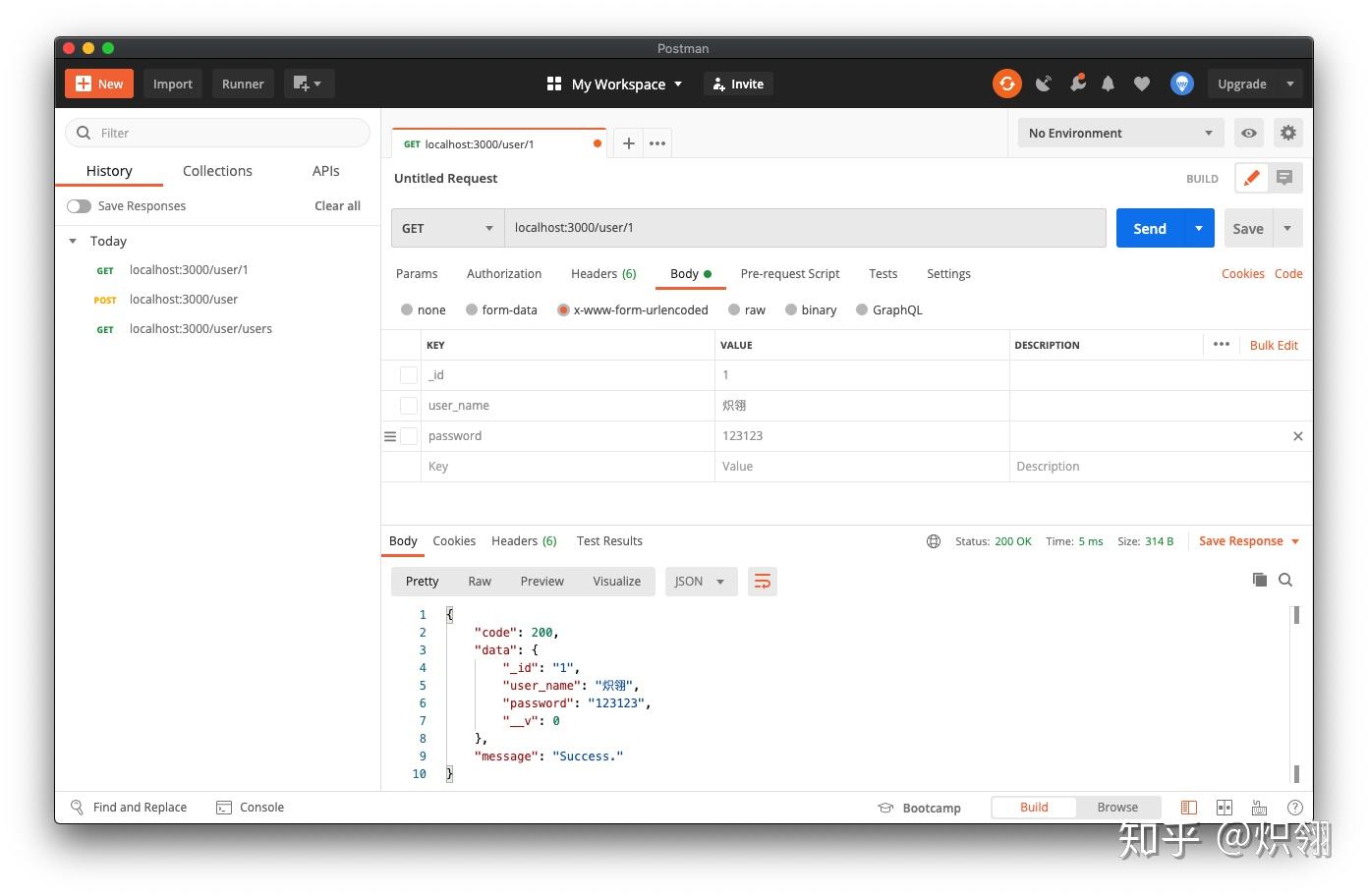Click Clear all history link
Image resolution: width=1368 pixels, height=896 pixels.
point(337,205)
